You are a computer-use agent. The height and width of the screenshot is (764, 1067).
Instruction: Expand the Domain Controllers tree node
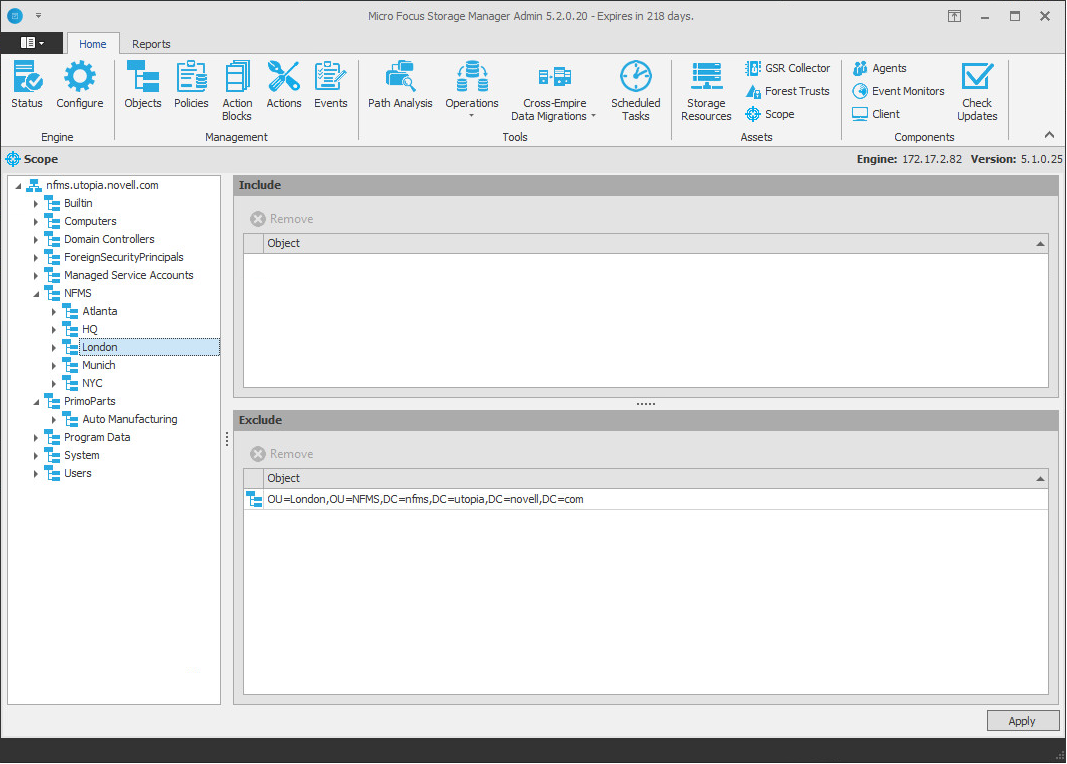pos(36,240)
